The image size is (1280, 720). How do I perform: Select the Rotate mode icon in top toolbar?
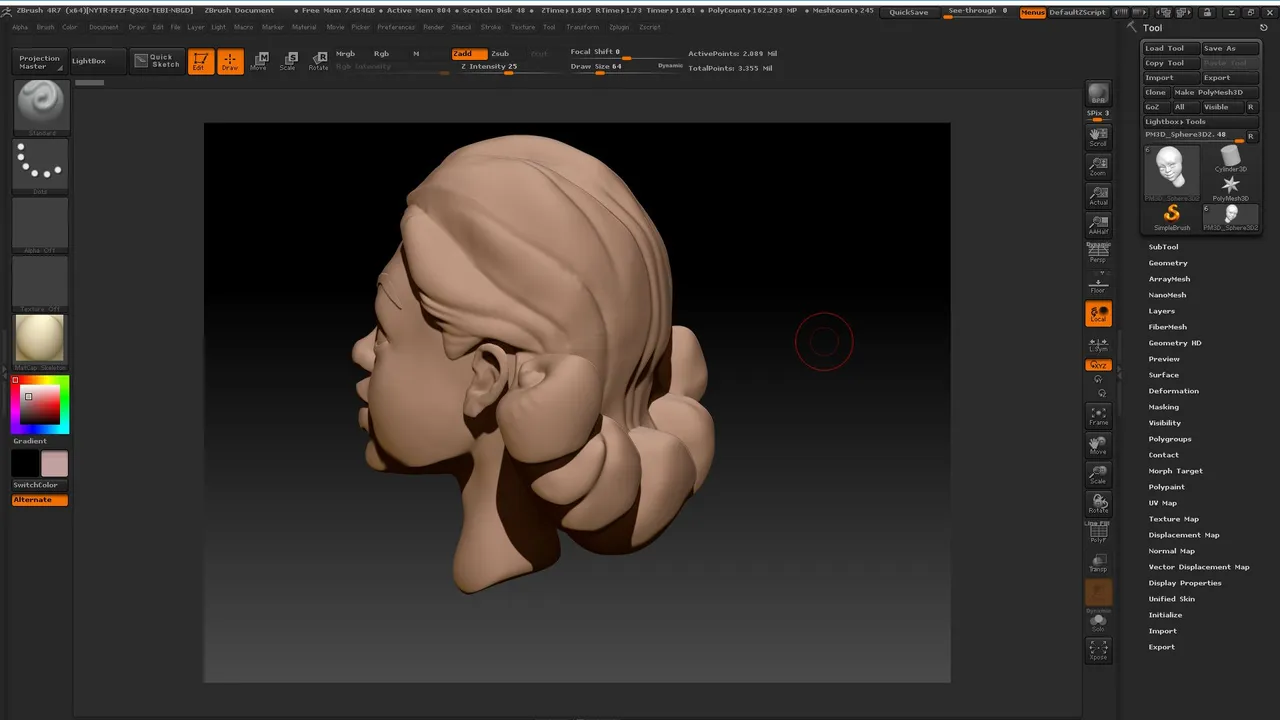(x=318, y=61)
